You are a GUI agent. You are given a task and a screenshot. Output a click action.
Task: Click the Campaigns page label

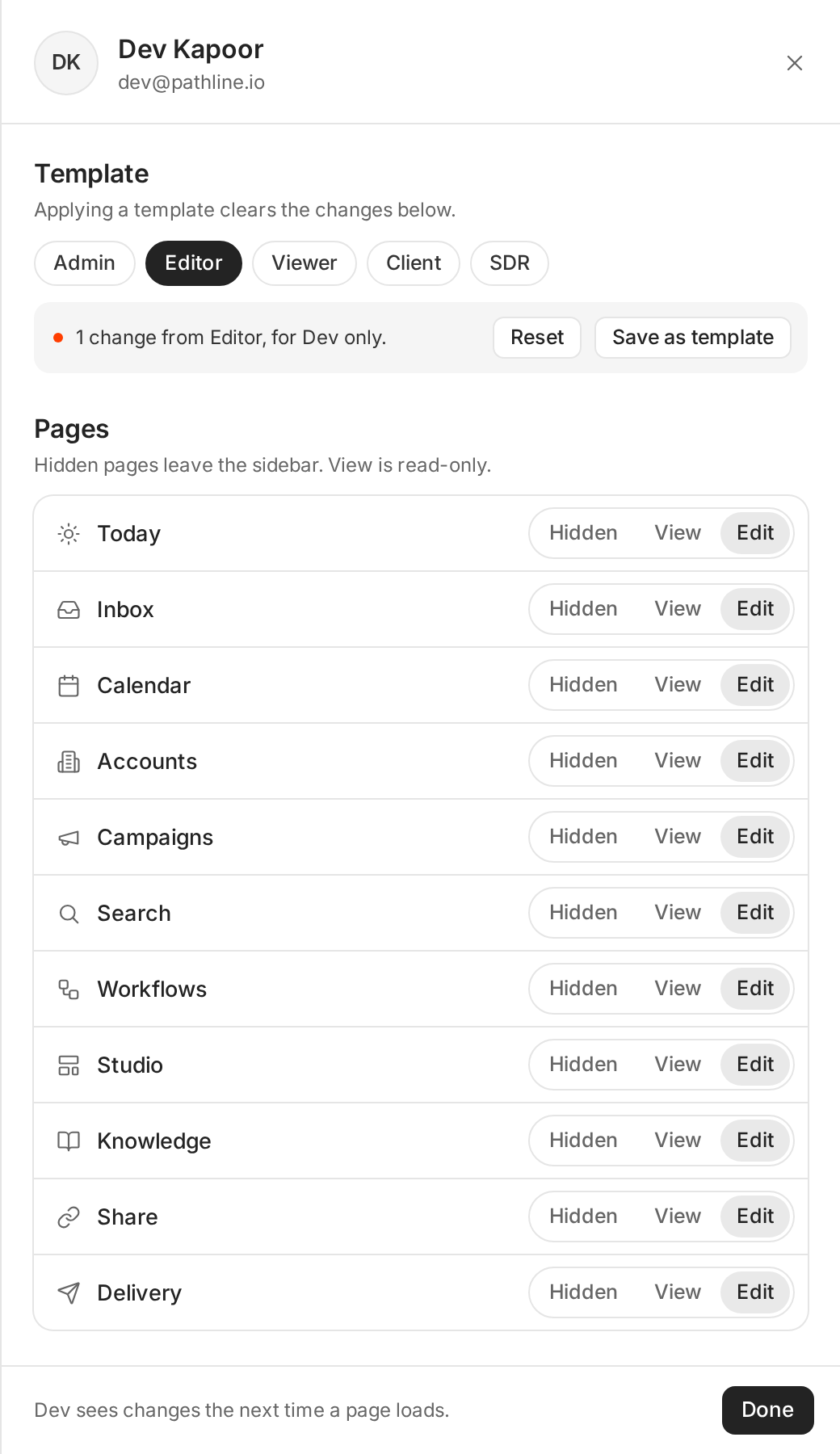(155, 838)
